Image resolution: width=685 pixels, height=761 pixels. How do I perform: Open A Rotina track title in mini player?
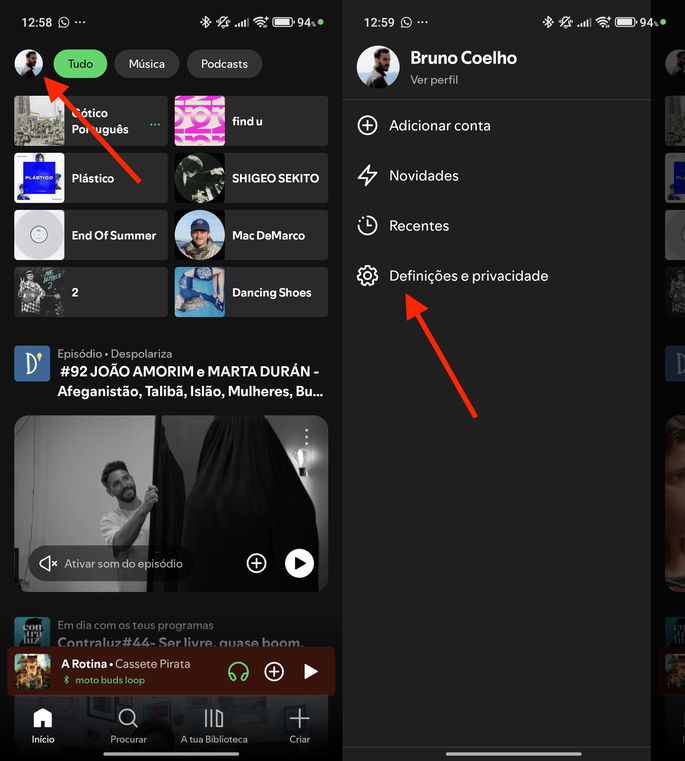(84, 664)
